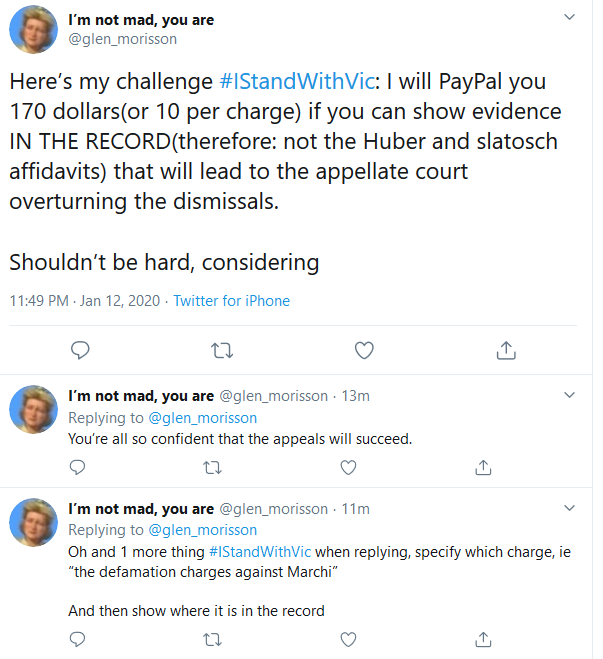The width and height of the screenshot is (603, 659).
Task: Like the 11m 'specify which charge' tweet
Action: 348,639
